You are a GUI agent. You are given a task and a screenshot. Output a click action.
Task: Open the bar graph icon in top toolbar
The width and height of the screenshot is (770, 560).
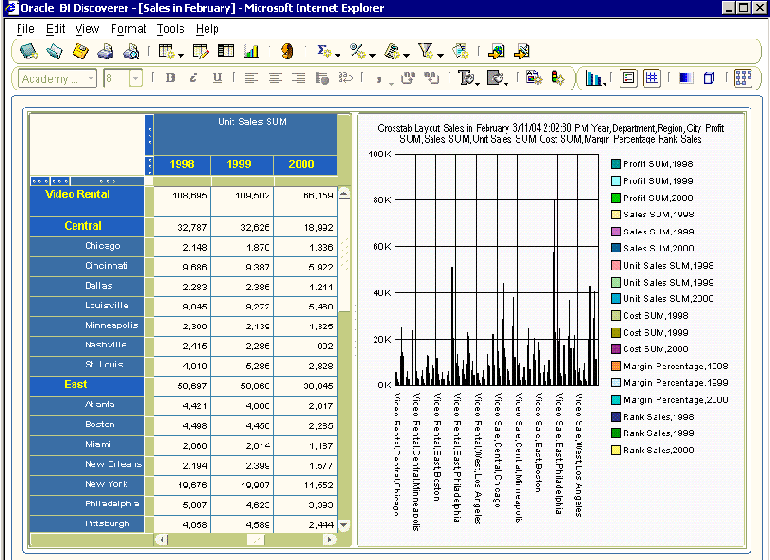point(251,51)
